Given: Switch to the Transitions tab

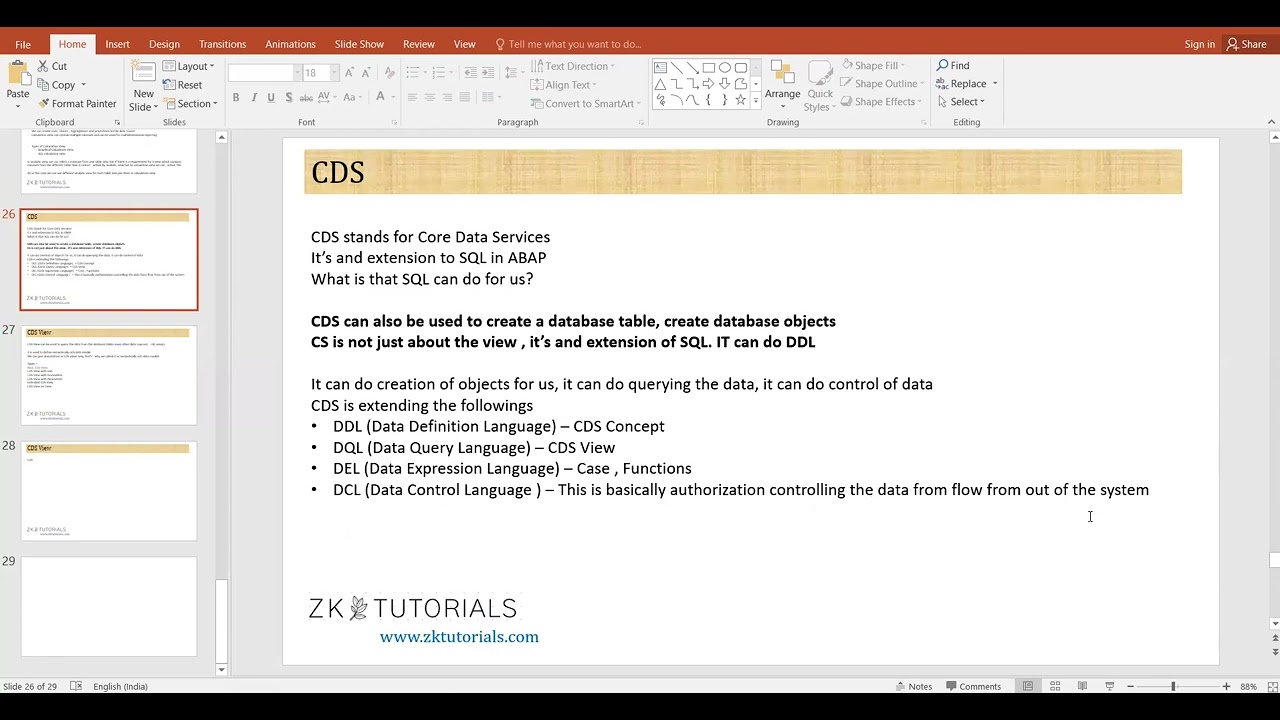Looking at the screenshot, I should pyautogui.click(x=222, y=44).
